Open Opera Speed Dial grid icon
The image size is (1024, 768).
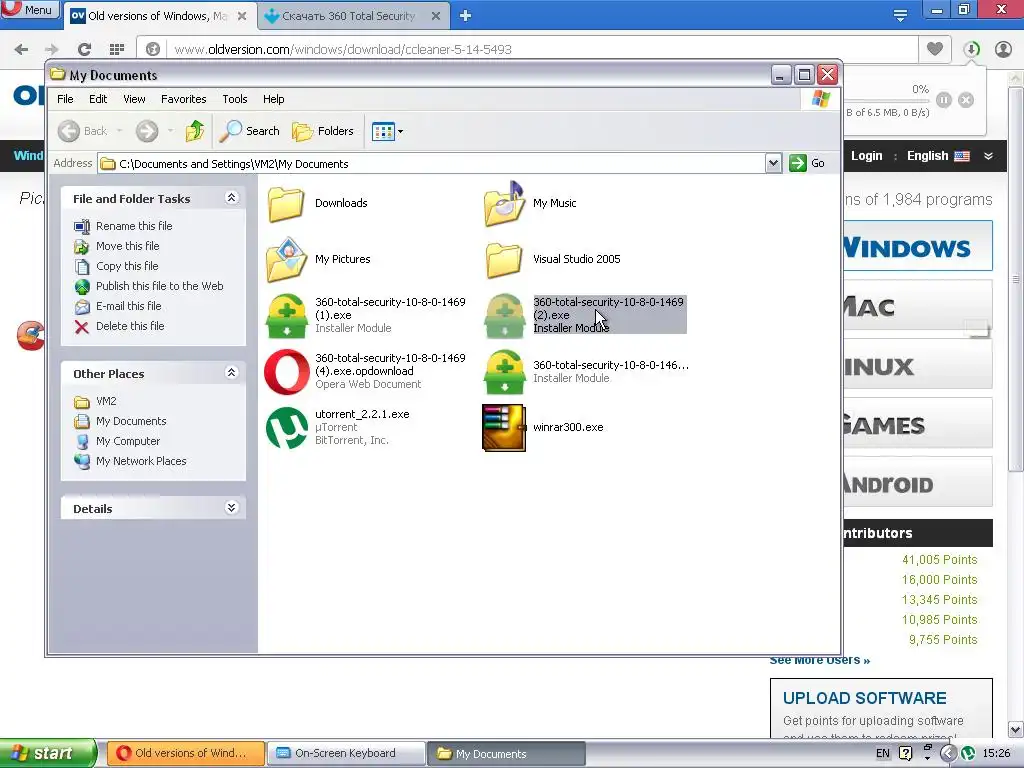coord(117,49)
